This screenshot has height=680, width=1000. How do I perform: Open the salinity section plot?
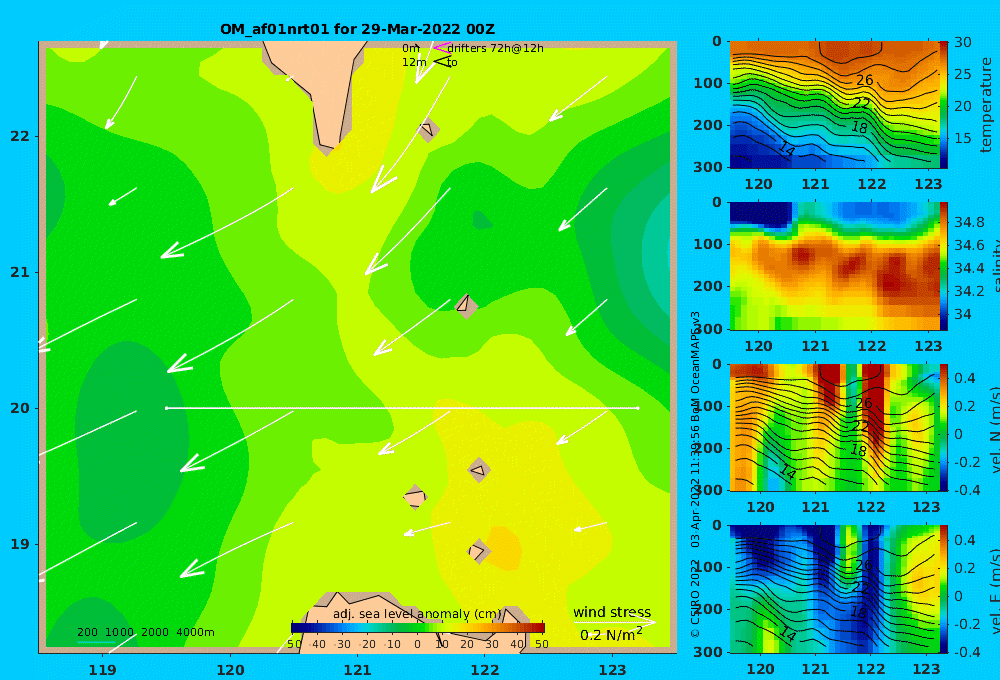coord(834,266)
